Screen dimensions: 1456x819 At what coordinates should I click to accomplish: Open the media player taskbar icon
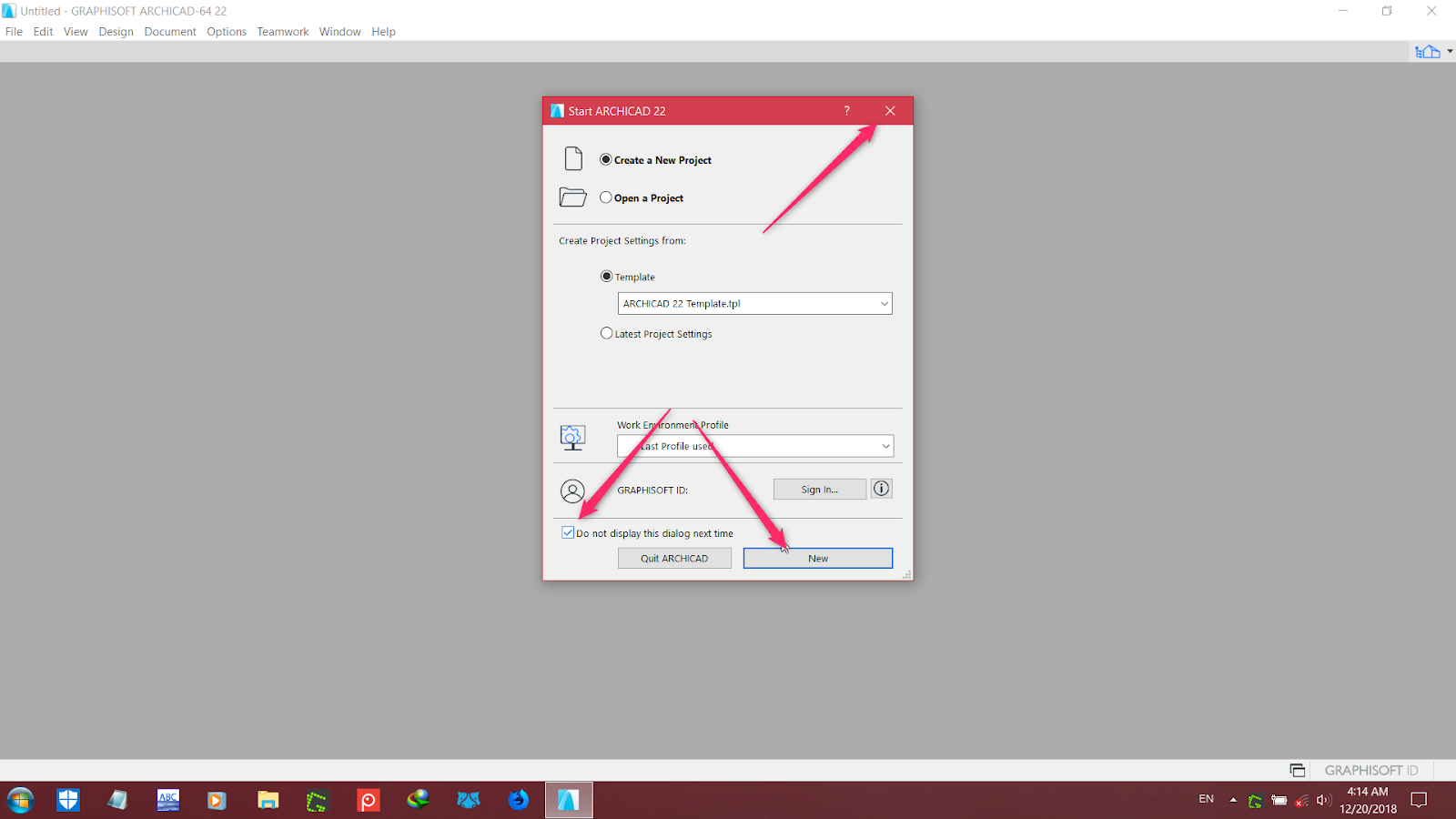tap(217, 801)
